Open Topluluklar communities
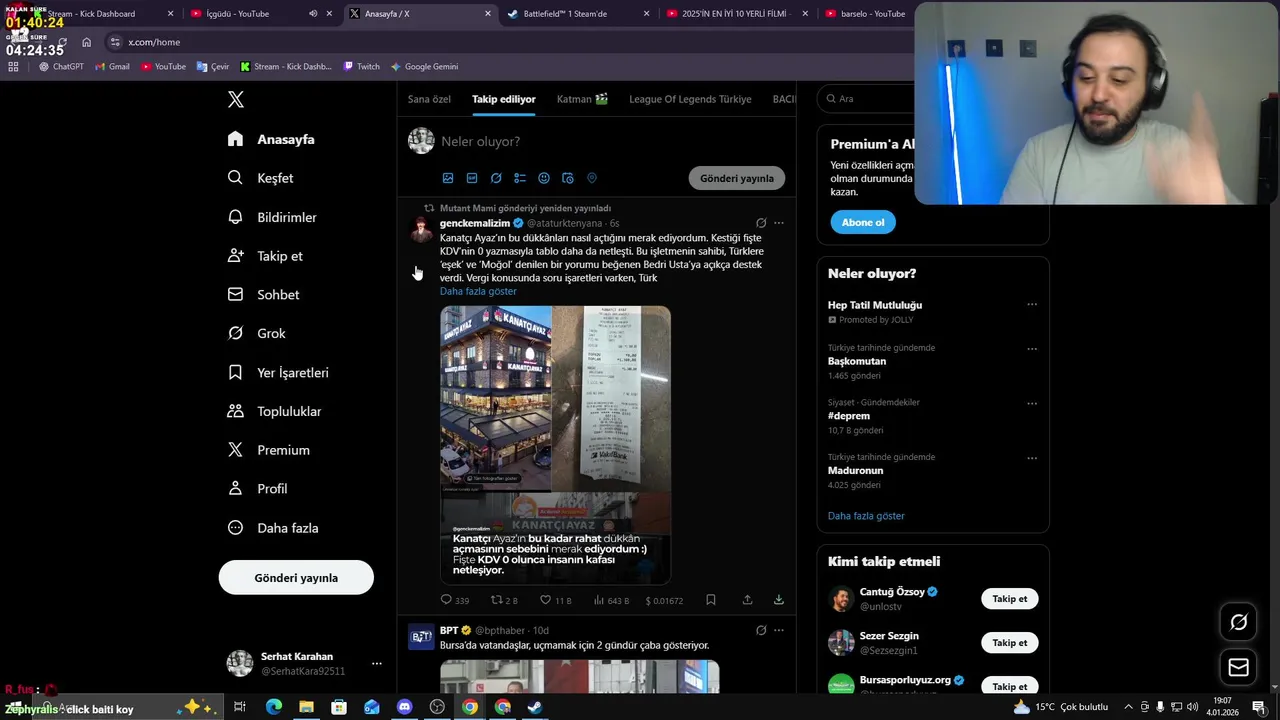The height and width of the screenshot is (720, 1280). click(x=274, y=411)
